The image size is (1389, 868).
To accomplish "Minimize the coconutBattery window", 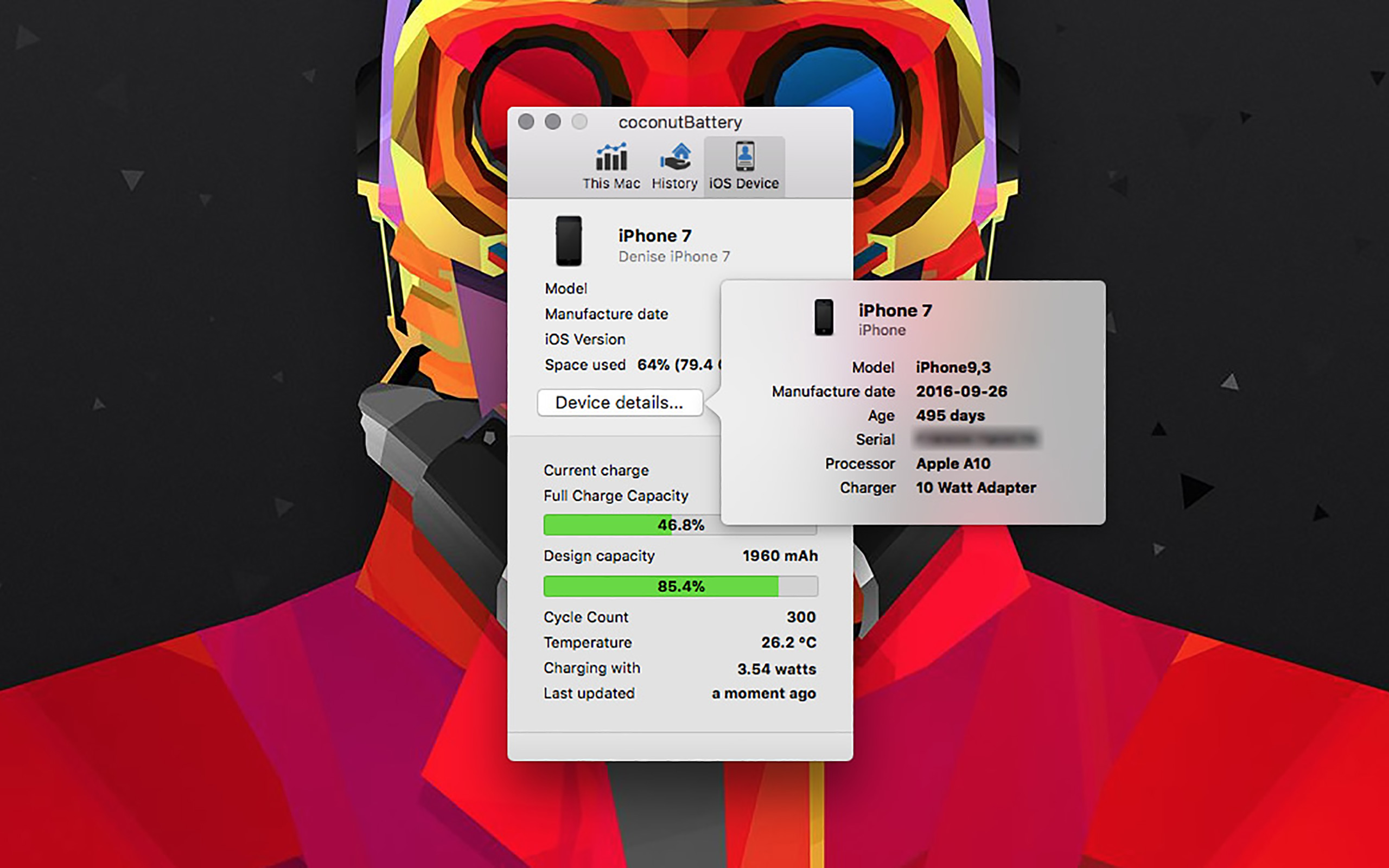I will [x=553, y=122].
